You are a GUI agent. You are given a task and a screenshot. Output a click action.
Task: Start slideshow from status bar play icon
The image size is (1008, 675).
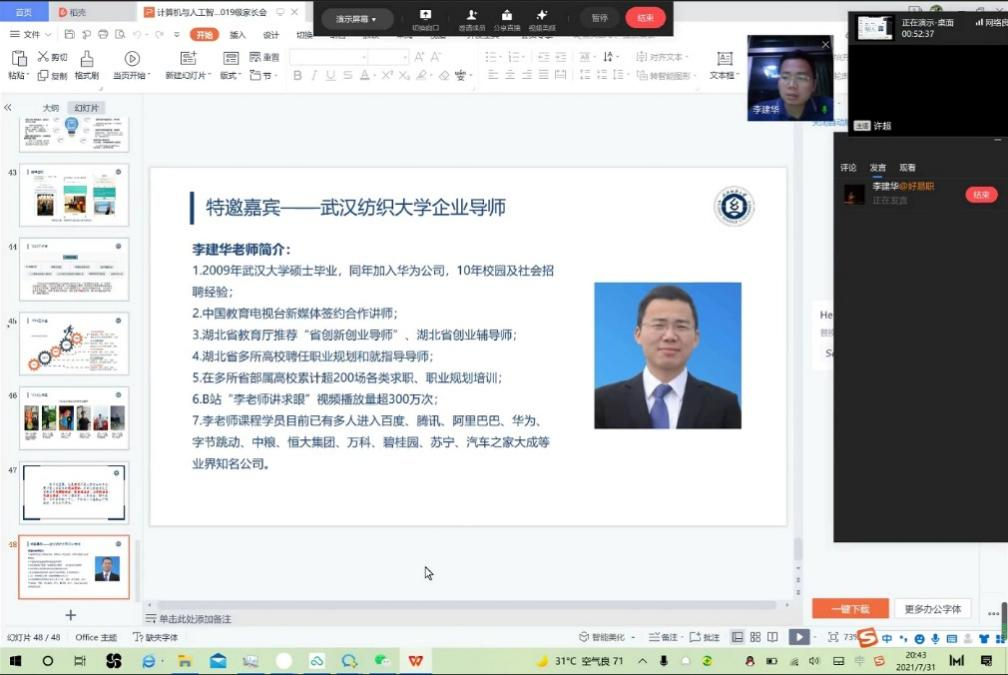click(x=798, y=637)
